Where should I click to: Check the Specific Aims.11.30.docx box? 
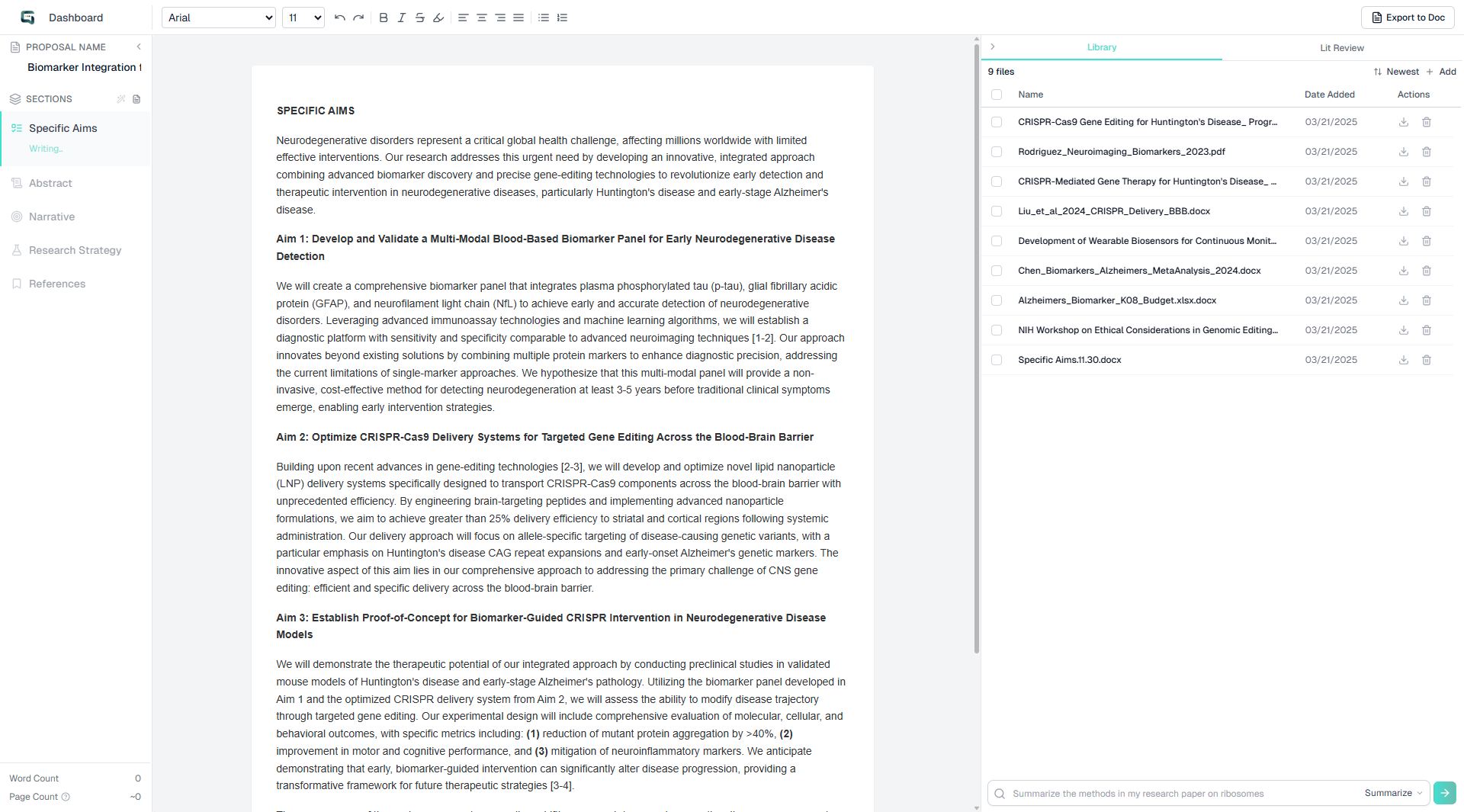(997, 360)
